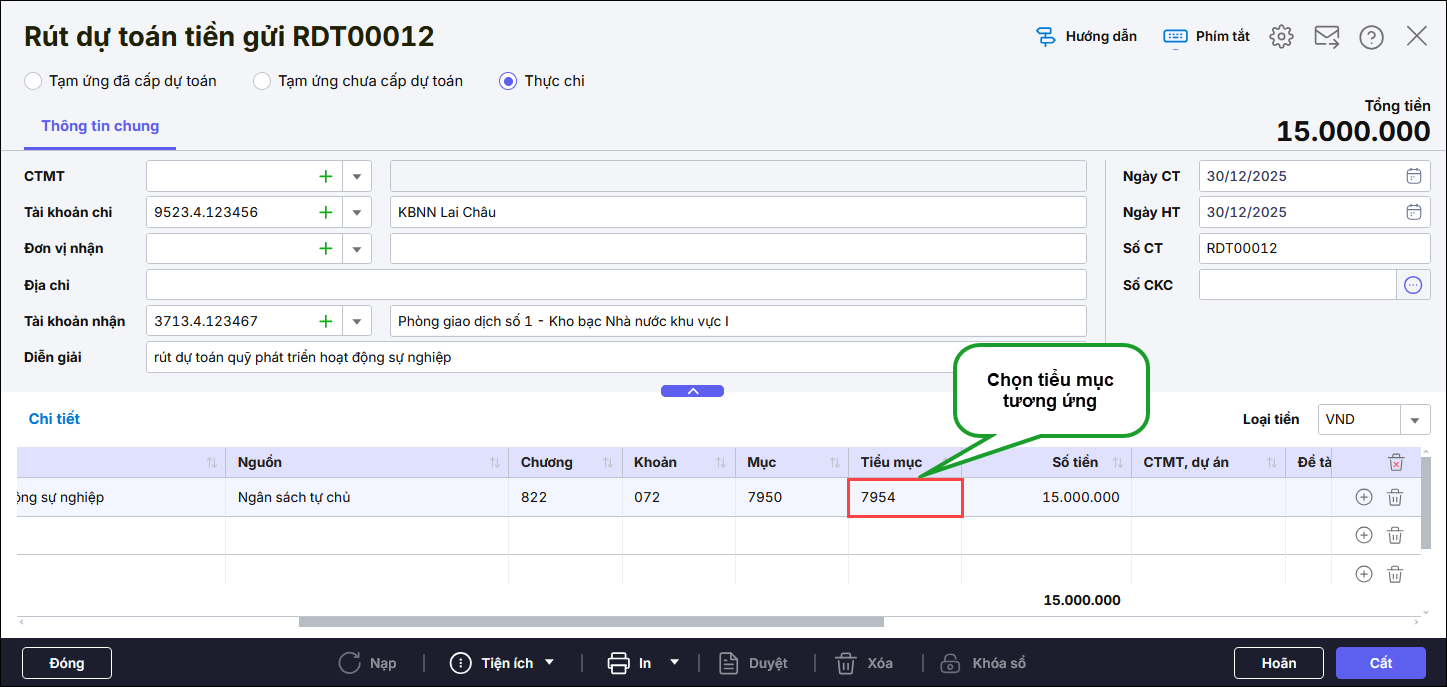Open the help question mark icon
Viewport: 1447px width, 687px height.
(x=1371, y=37)
